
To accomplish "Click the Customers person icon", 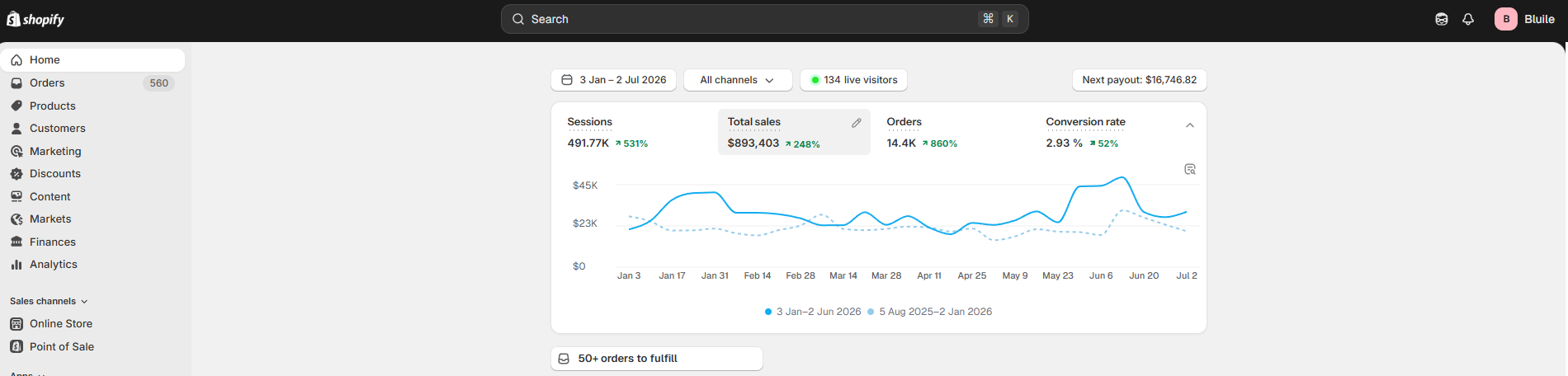I will [x=17, y=129].
